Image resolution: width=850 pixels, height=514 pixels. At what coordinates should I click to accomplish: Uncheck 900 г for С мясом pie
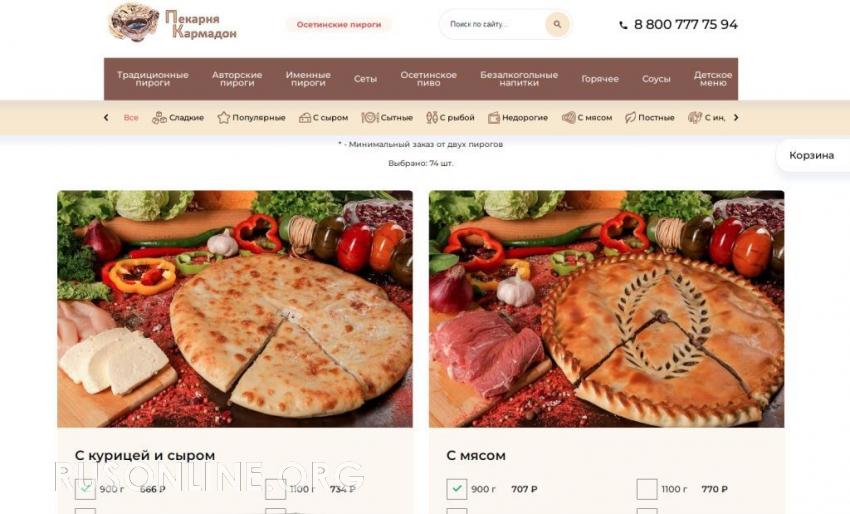tap(456, 489)
